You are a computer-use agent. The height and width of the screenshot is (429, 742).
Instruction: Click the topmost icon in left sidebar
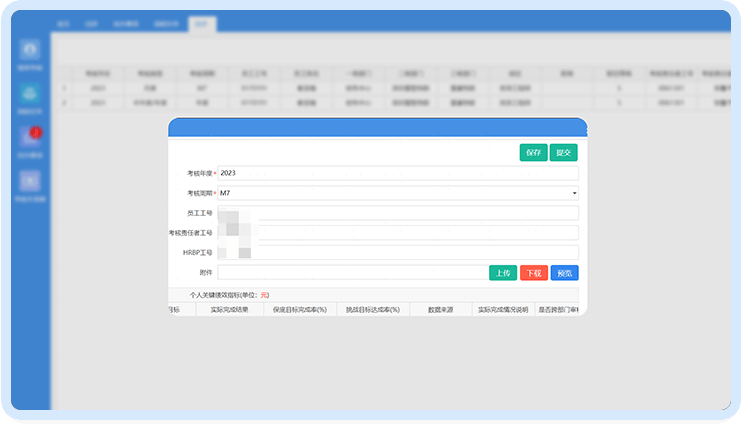pyautogui.click(x=31, y=51)
